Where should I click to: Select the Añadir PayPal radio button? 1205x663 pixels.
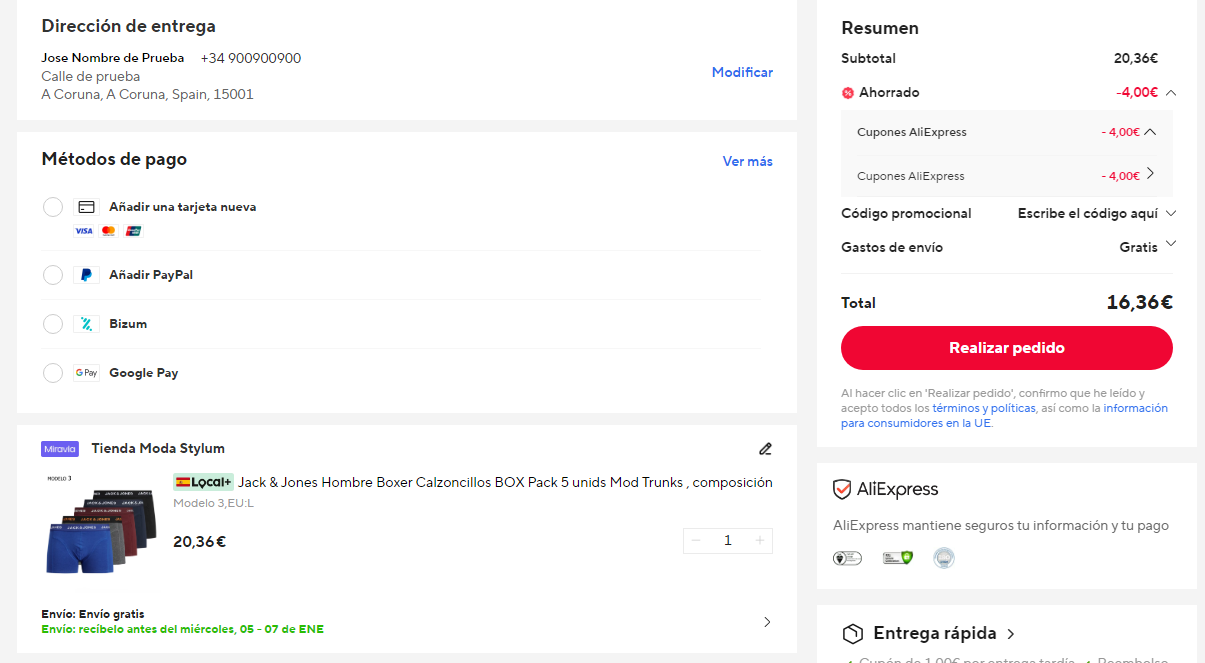(53, 275)
